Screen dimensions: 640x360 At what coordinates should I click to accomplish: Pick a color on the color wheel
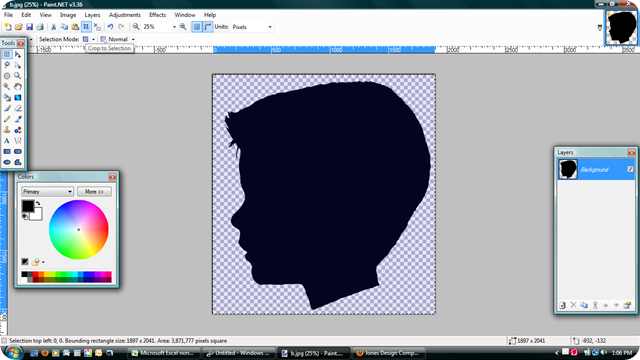(79, 229)
